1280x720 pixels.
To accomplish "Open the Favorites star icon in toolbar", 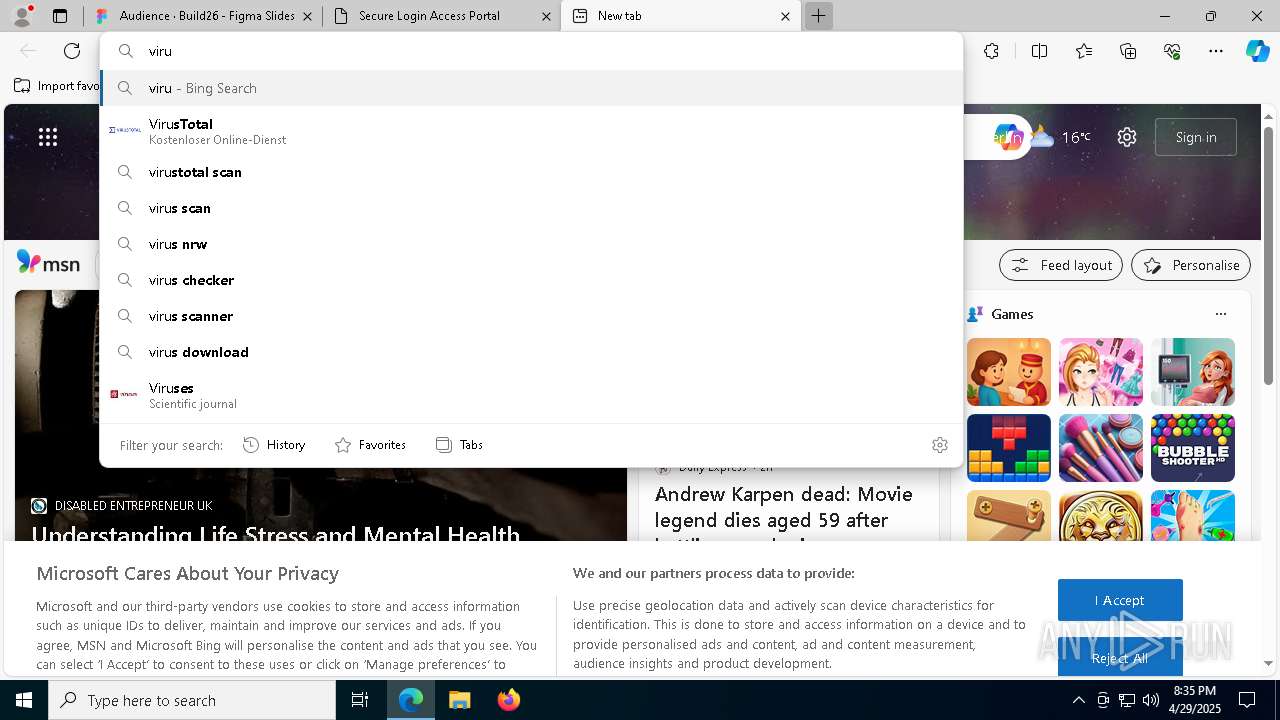I will 1084,51.
